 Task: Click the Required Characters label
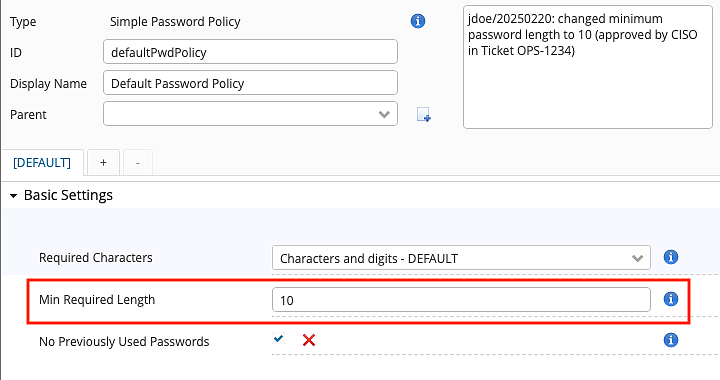(96, 257)
